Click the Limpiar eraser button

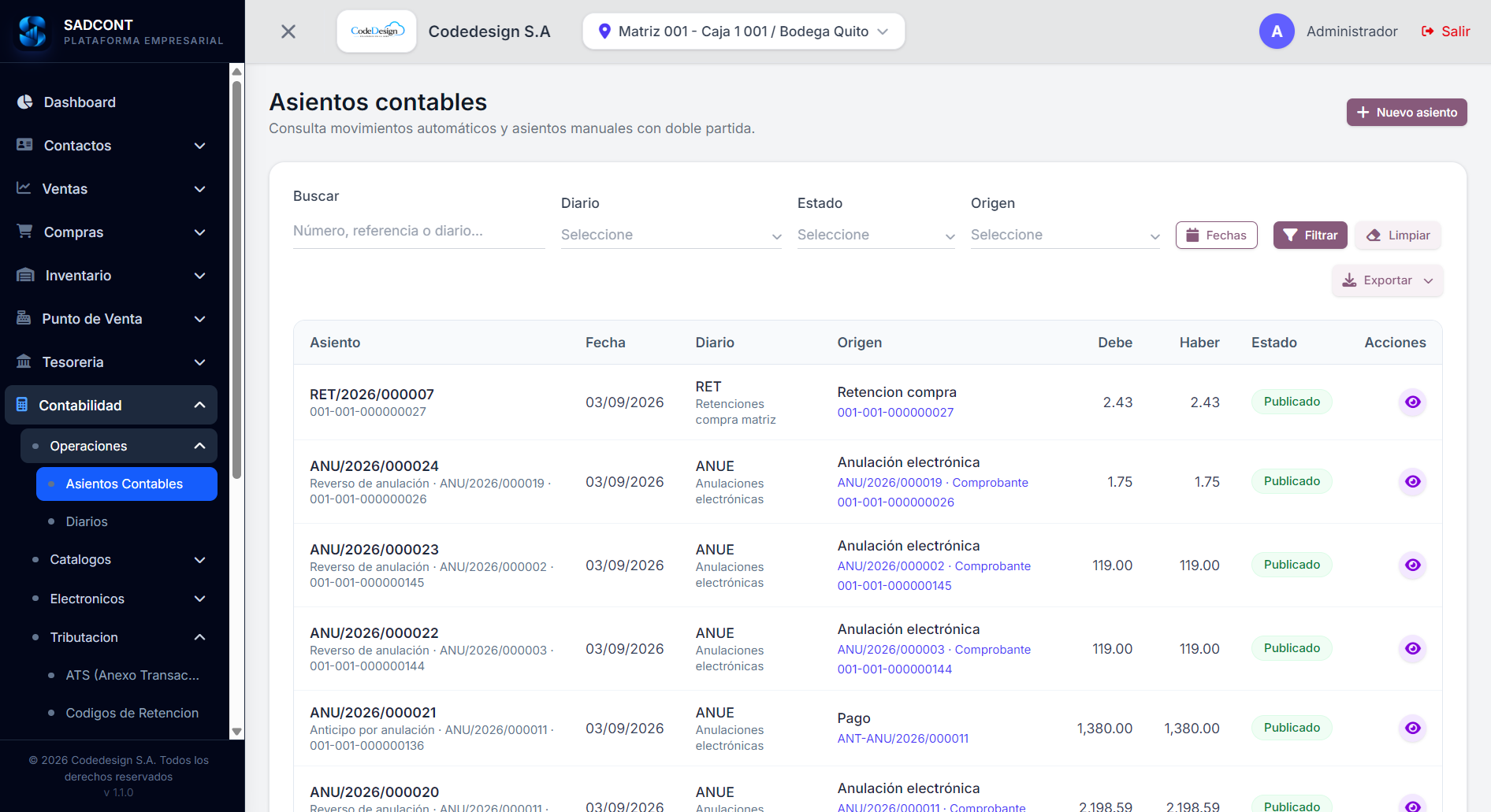(x=1398, y=235)
